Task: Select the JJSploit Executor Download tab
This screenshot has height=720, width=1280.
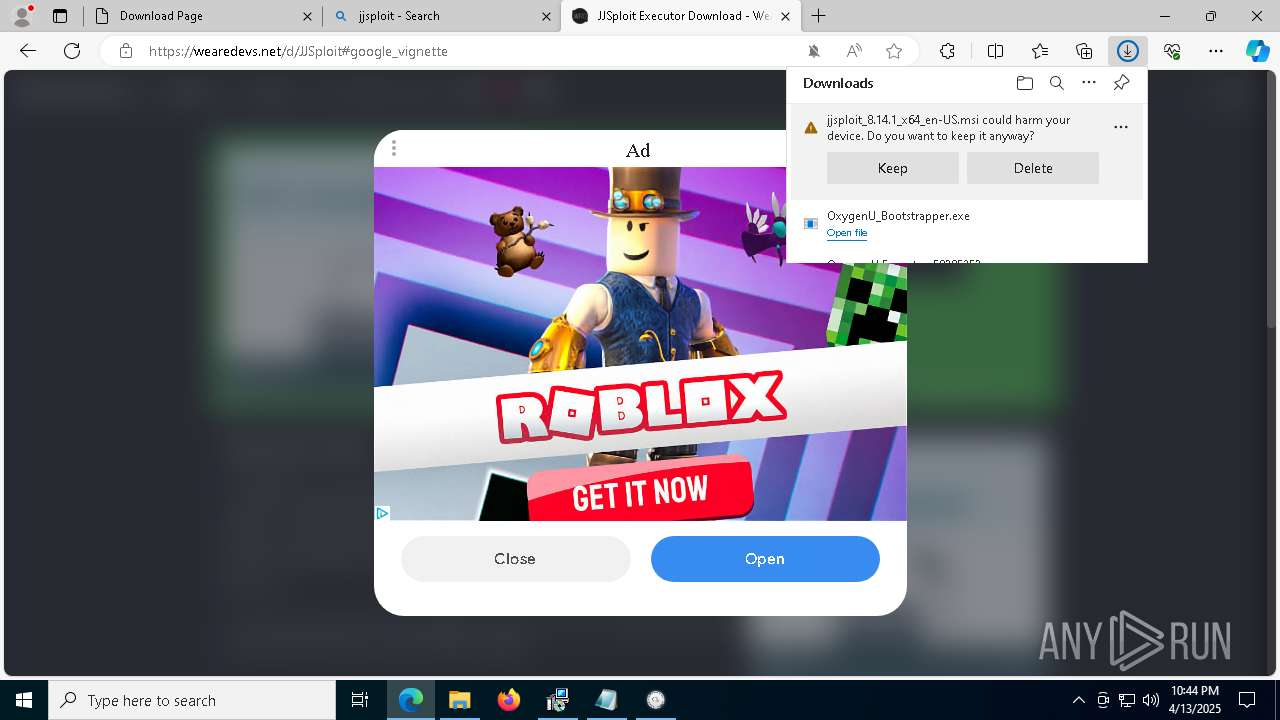Action: coord(683,16)
